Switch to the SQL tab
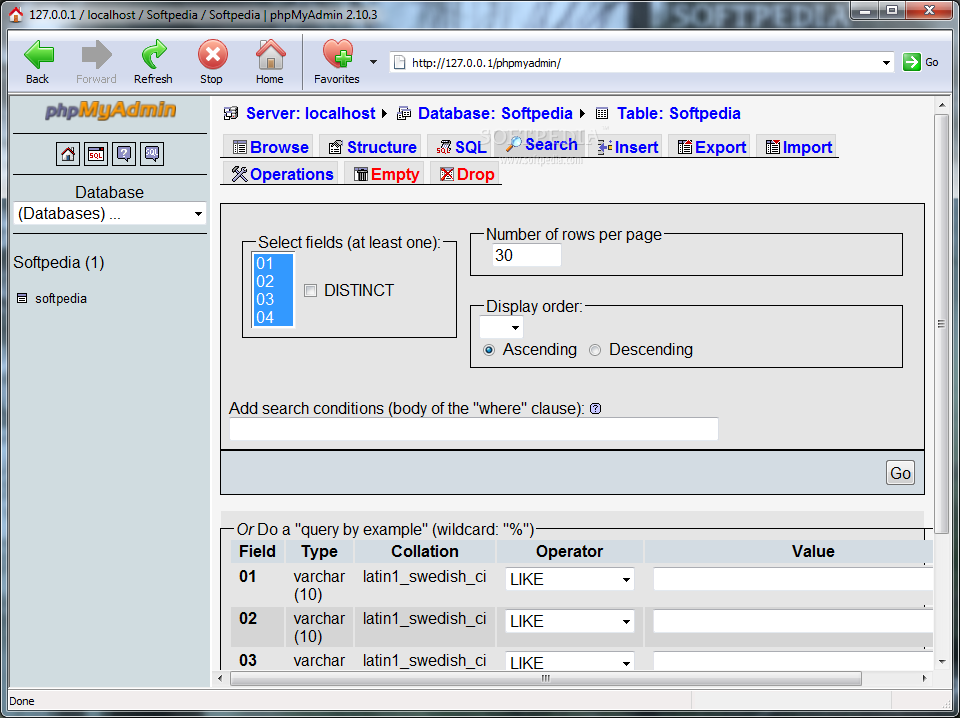Image resolution: width=960 pixels, height=718 pixels. pyautogui.click(x=461, y=147)
